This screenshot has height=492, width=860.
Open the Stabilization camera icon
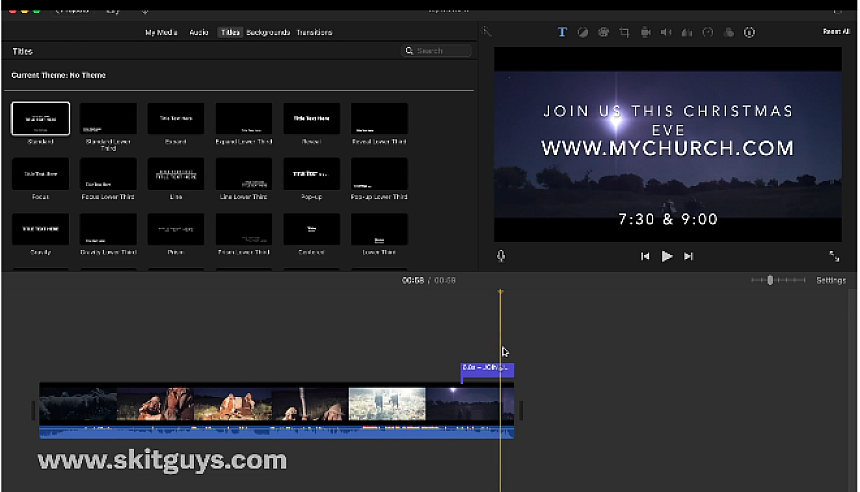(x=646, y=32)
